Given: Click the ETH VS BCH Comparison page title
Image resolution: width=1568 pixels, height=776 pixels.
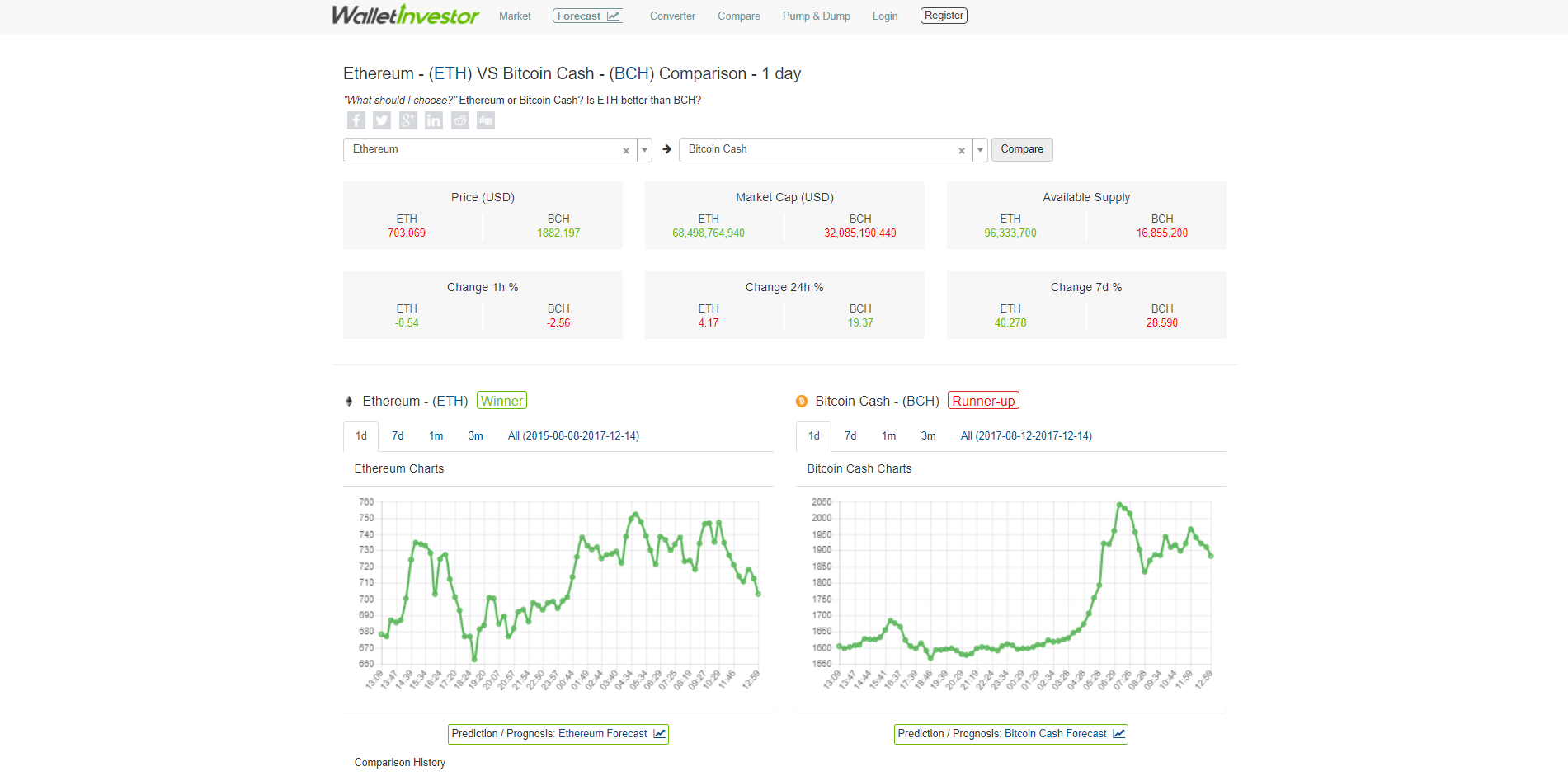Looking at the screenshot, I should [572, 73].
